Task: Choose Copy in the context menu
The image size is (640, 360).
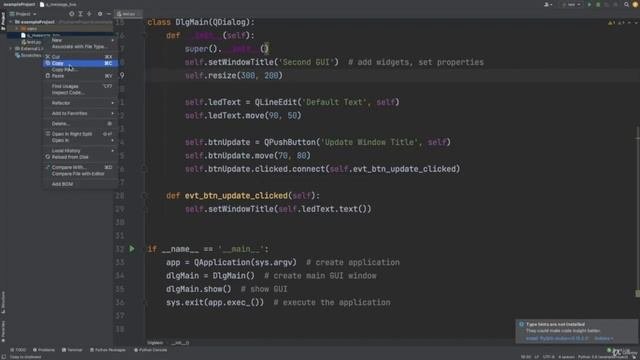Action: pyautogui.click(x=80, y=63)
